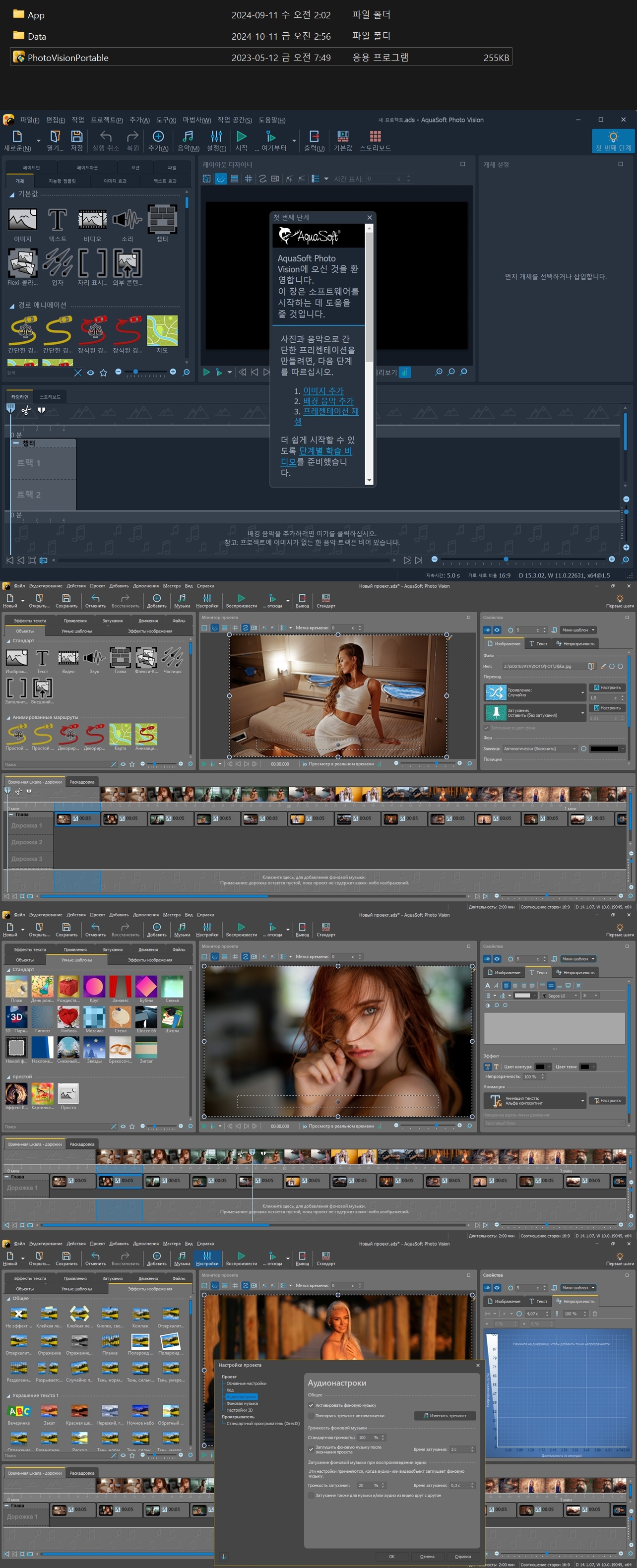This screenshot has width=637, height=1568.
Task: Check Повторять треклист автоматически
Action: pos(312,1415)
